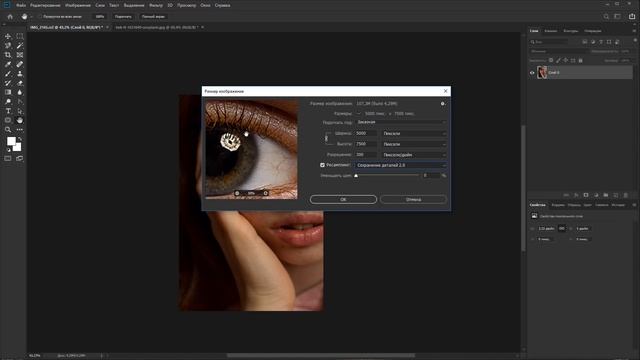Select the Move tool
The width and height of the screenshot is (640, 360).
click(x=8, y=36)
